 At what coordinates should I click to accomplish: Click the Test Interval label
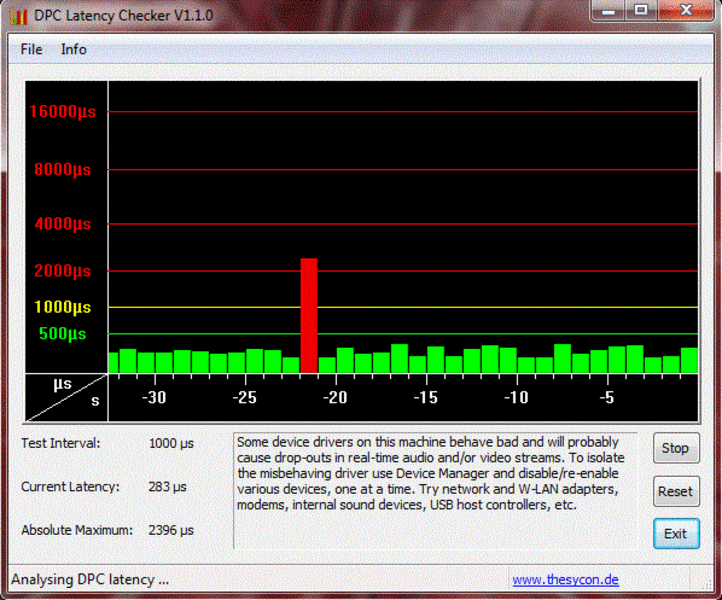point(60,443)
